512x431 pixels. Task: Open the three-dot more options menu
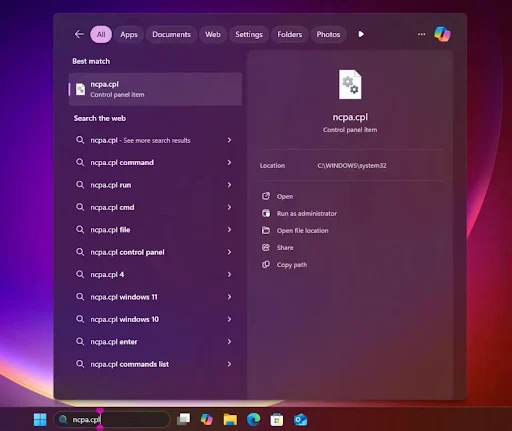point(421,34)
